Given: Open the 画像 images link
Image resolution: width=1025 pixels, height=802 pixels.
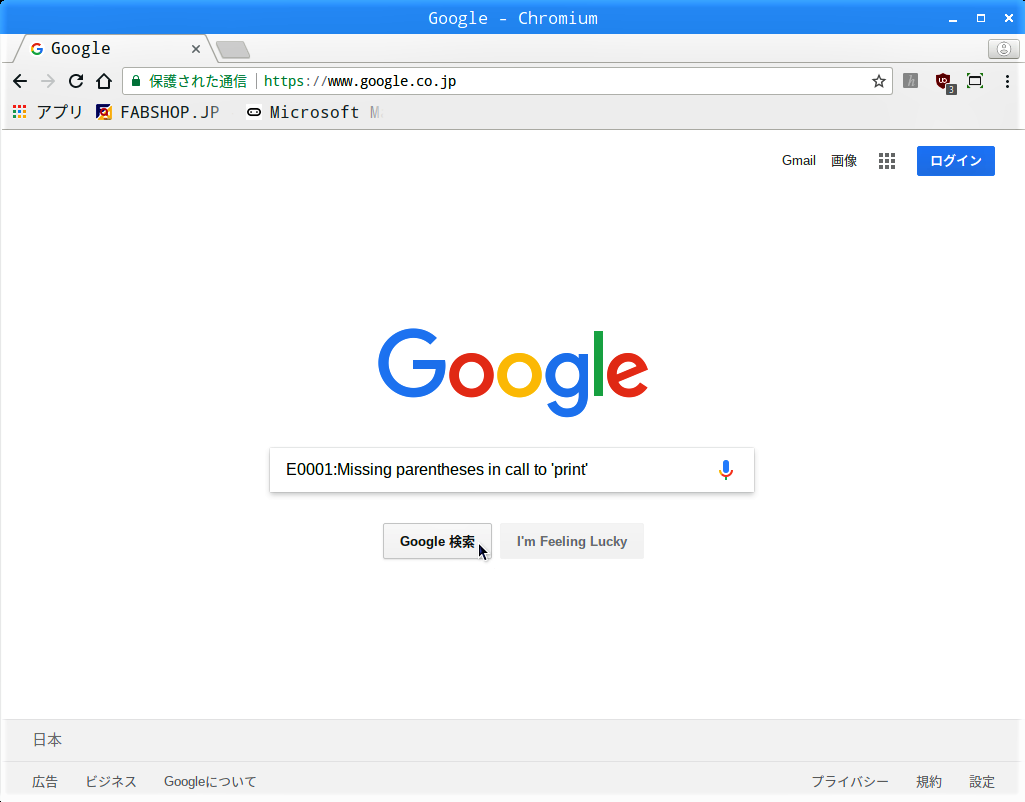Looking at the screenshot, I should click(x=844, y=161).
